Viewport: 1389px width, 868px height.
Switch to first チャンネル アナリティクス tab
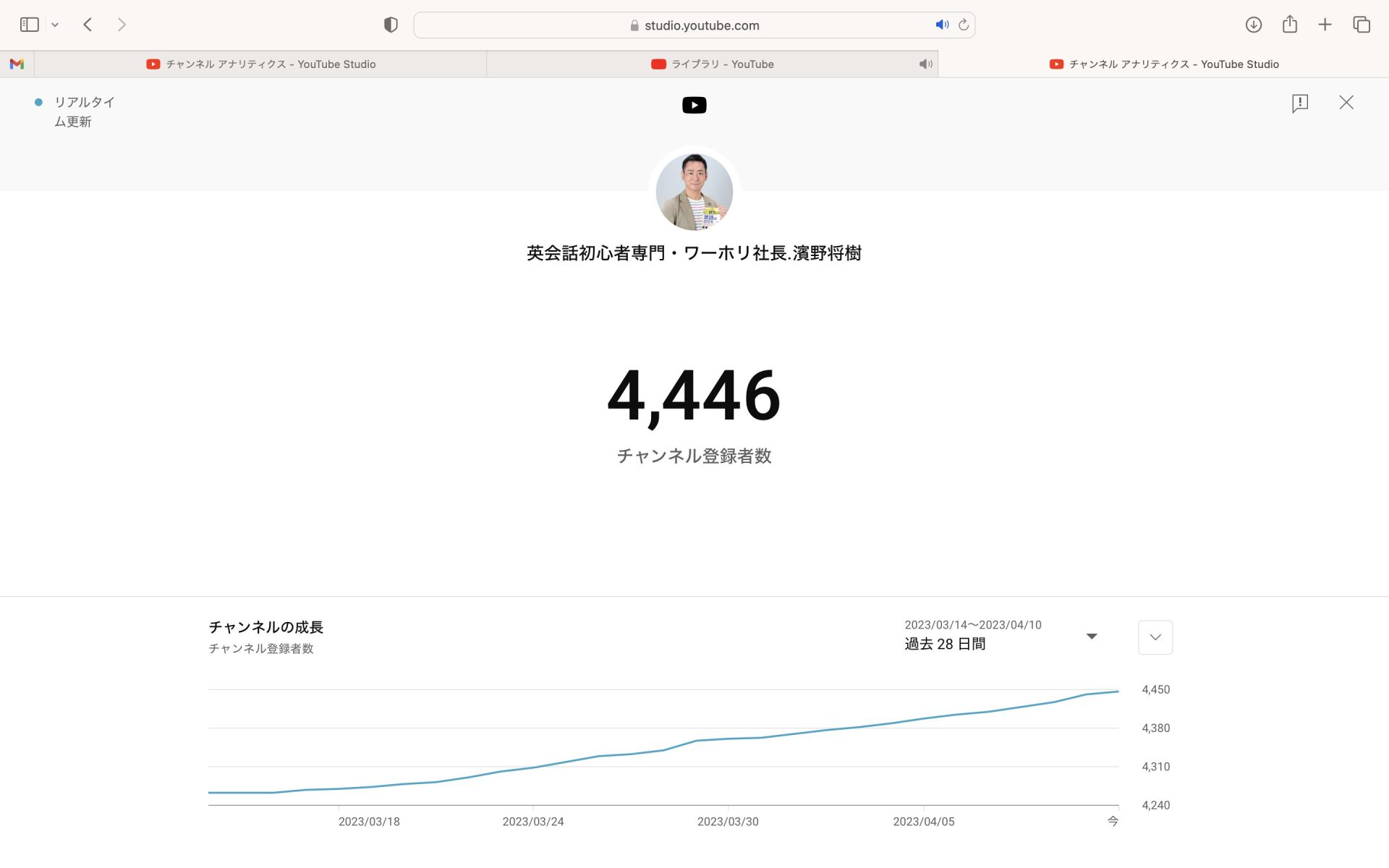(260, 64)
